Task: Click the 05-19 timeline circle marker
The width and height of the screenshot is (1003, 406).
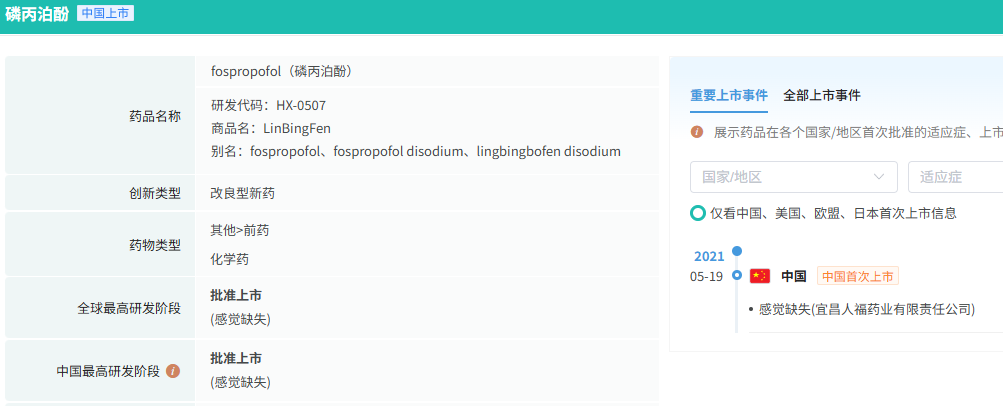Action: tap(737, 275)
